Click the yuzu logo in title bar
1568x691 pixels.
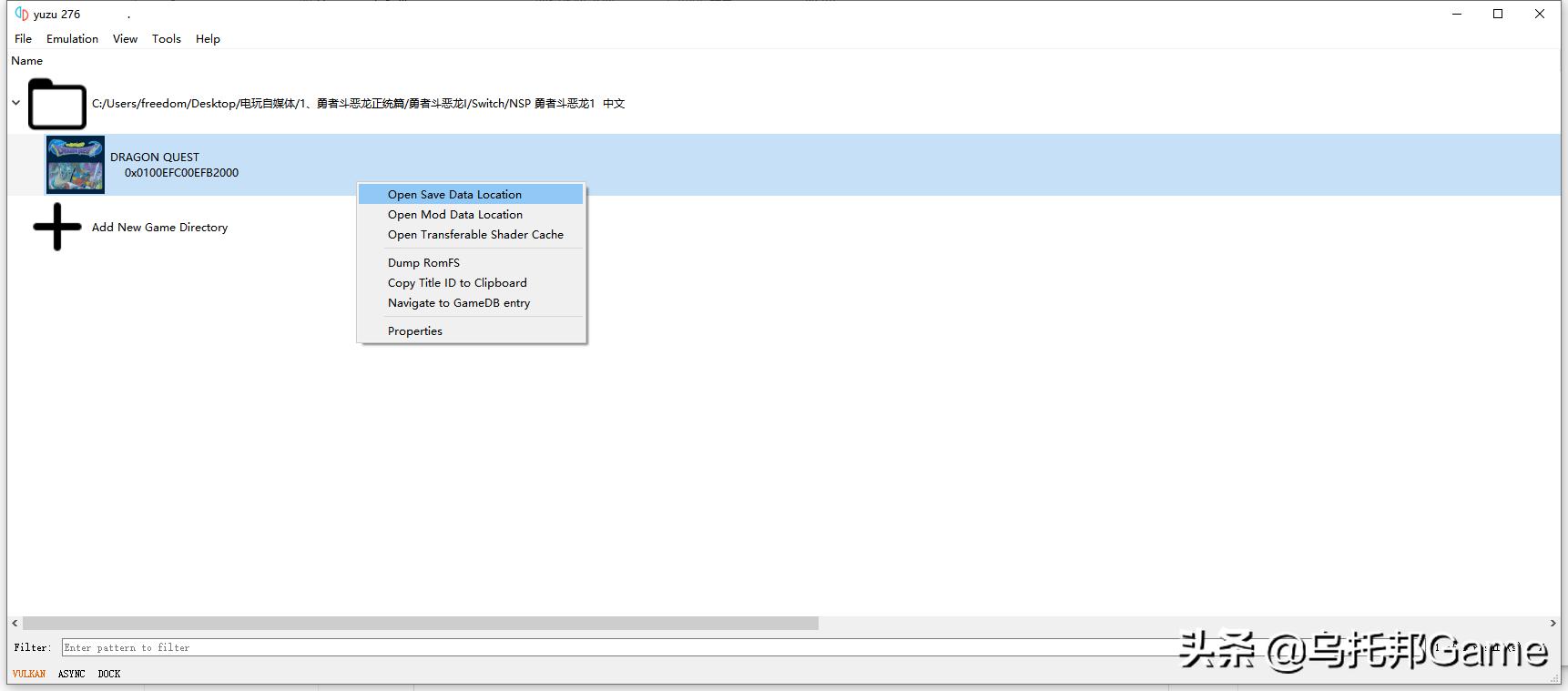click(x=21, y=14)
